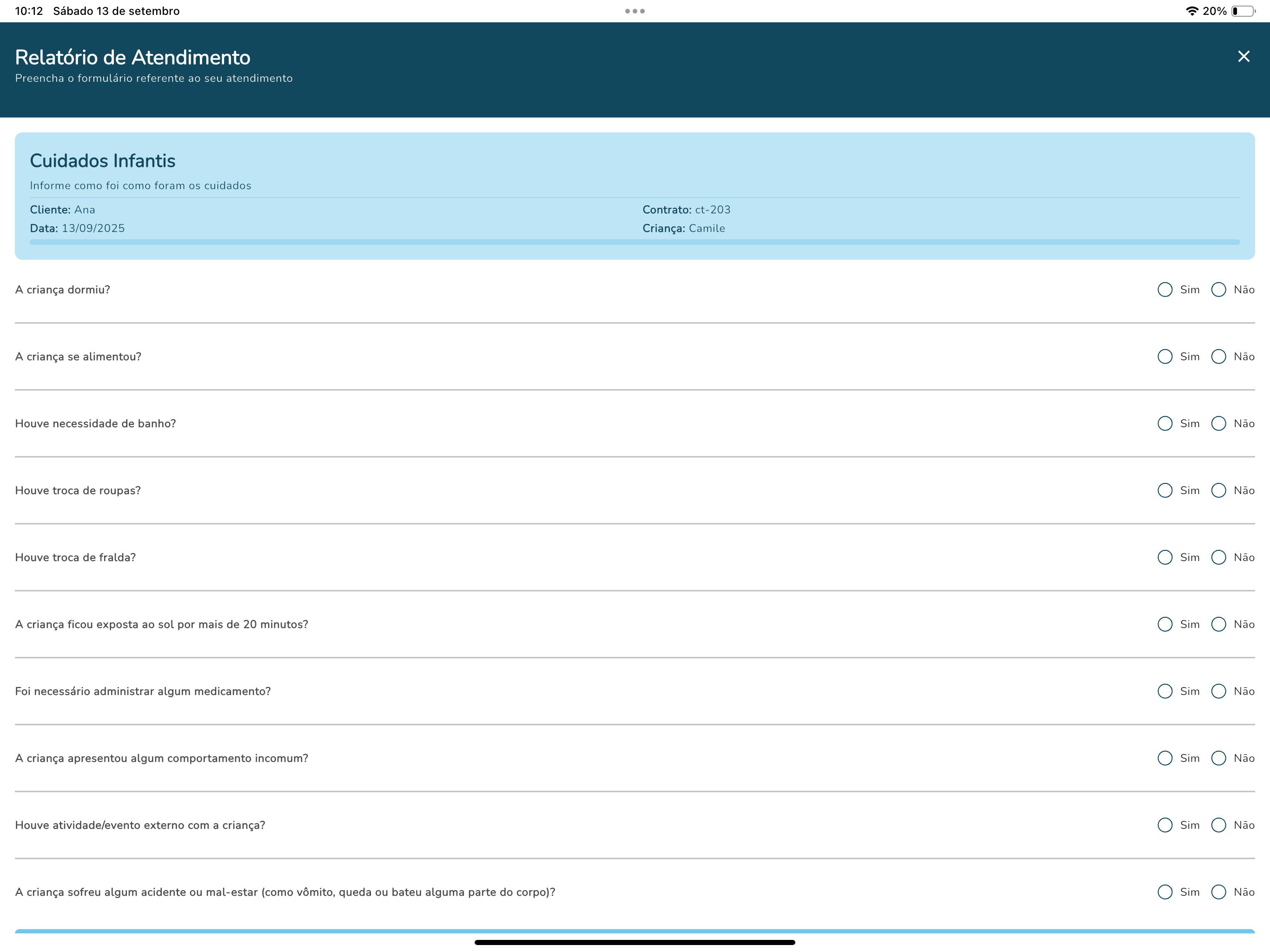
Task: Click the 'Cuidados Infantis' section title
Action: coord(103,161)
